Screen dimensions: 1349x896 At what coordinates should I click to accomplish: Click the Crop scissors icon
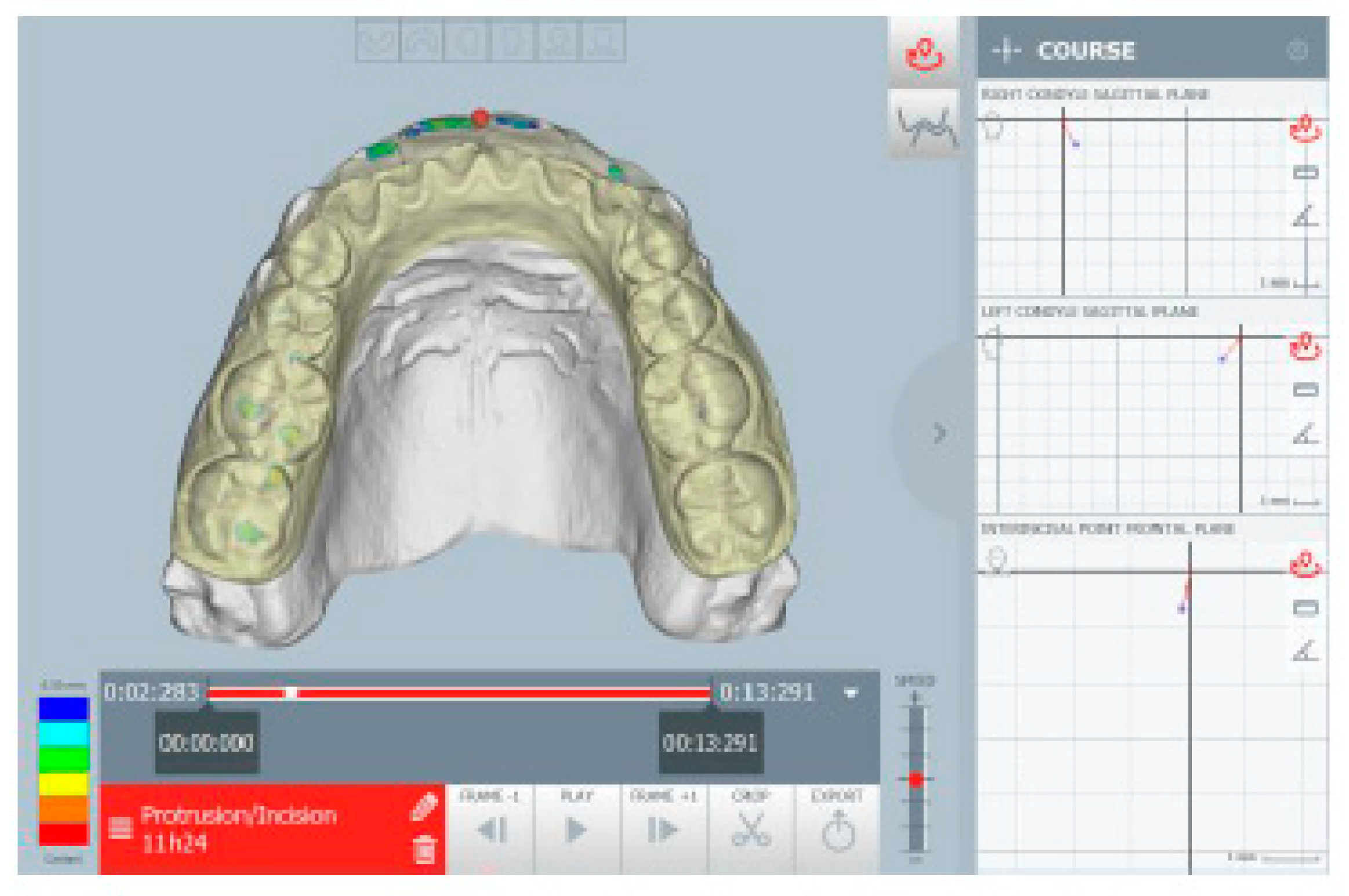click(750, 829)
